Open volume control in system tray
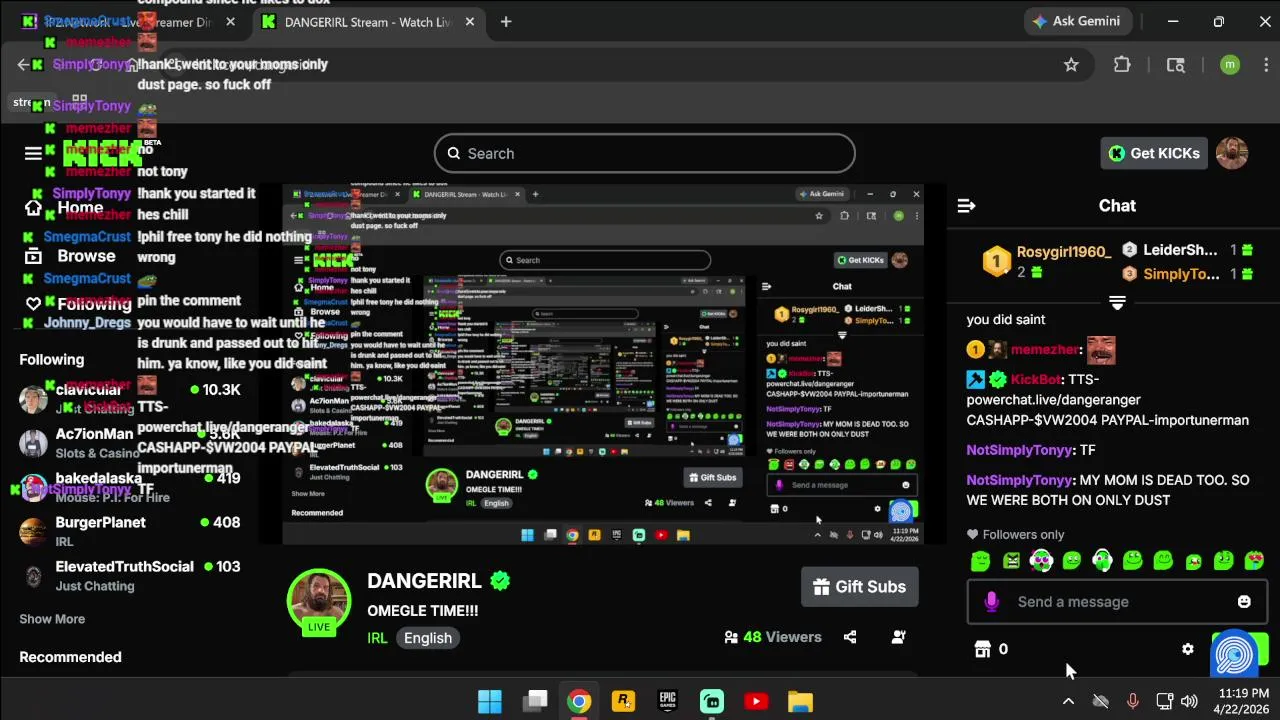This screenshot has height=720, width=1280. coord(1189,701)
